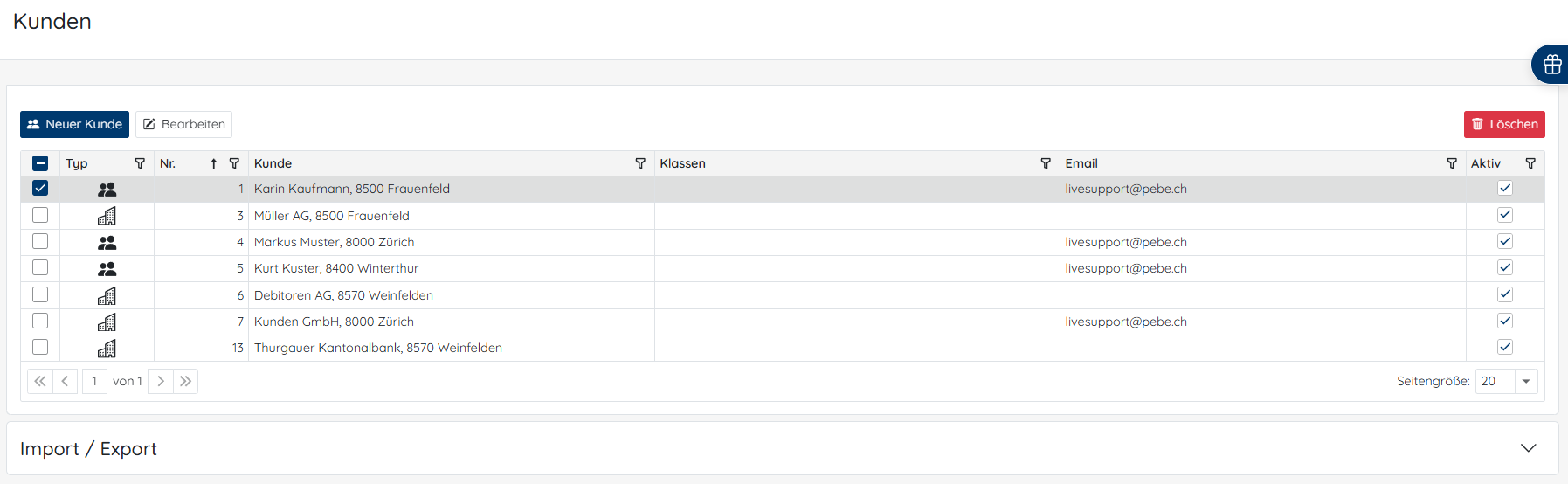
Task: Click sort arrow in Nr. column
Action: [213, 163]
